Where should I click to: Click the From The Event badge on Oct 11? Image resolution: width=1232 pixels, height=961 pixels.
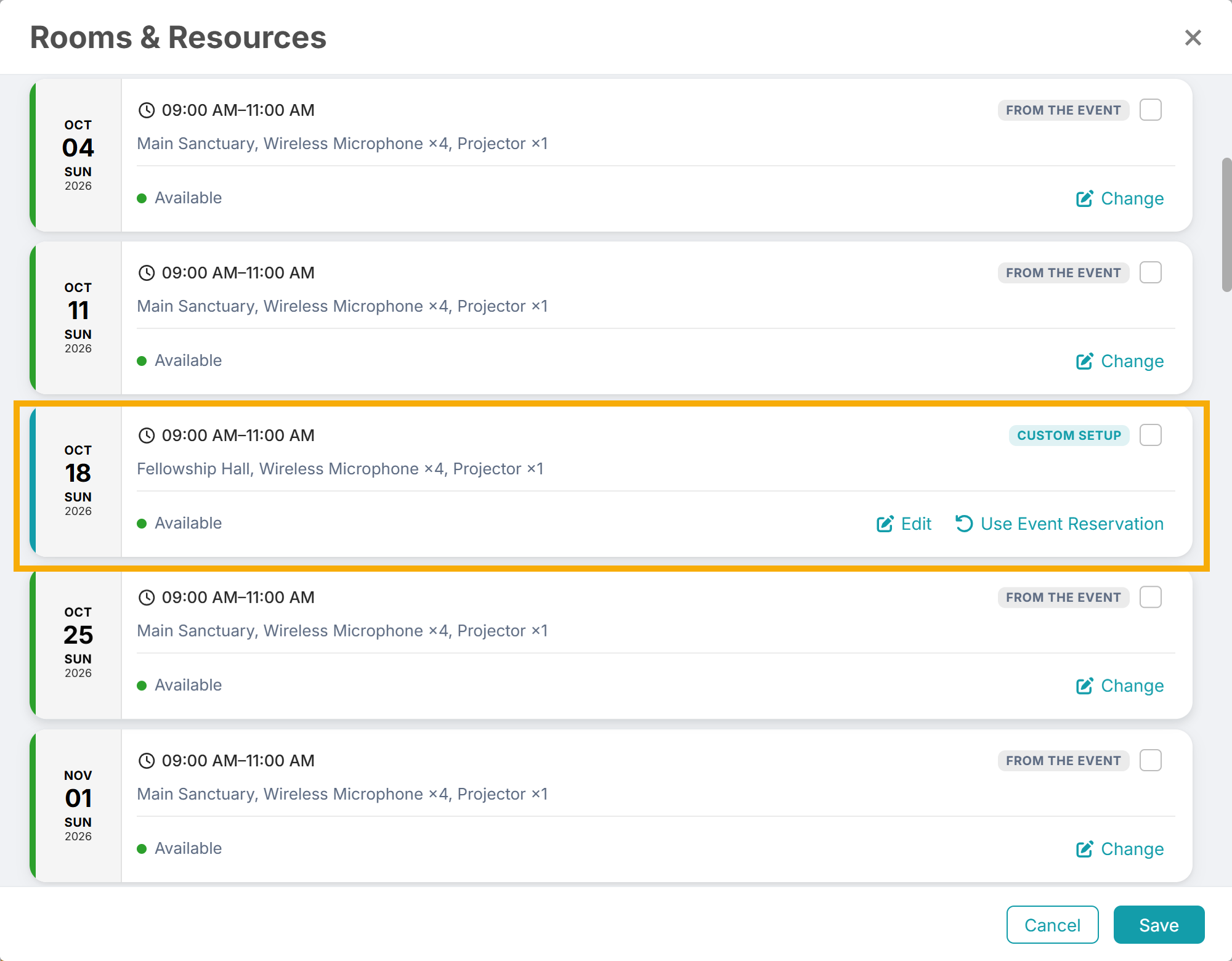click(1063, 273)
